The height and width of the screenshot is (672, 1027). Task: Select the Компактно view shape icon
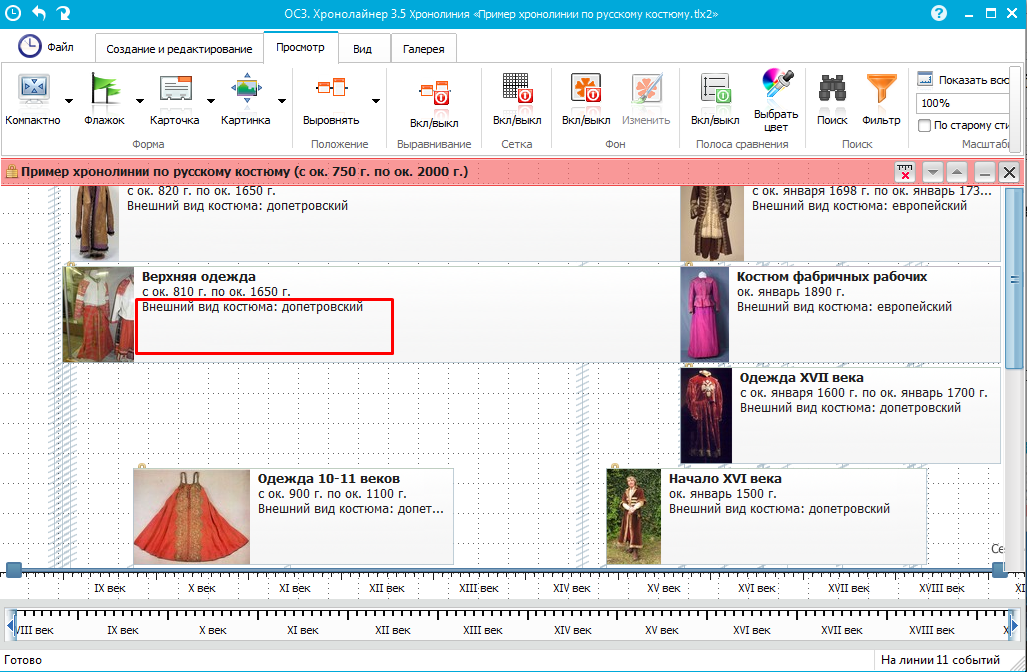[33, 92]
